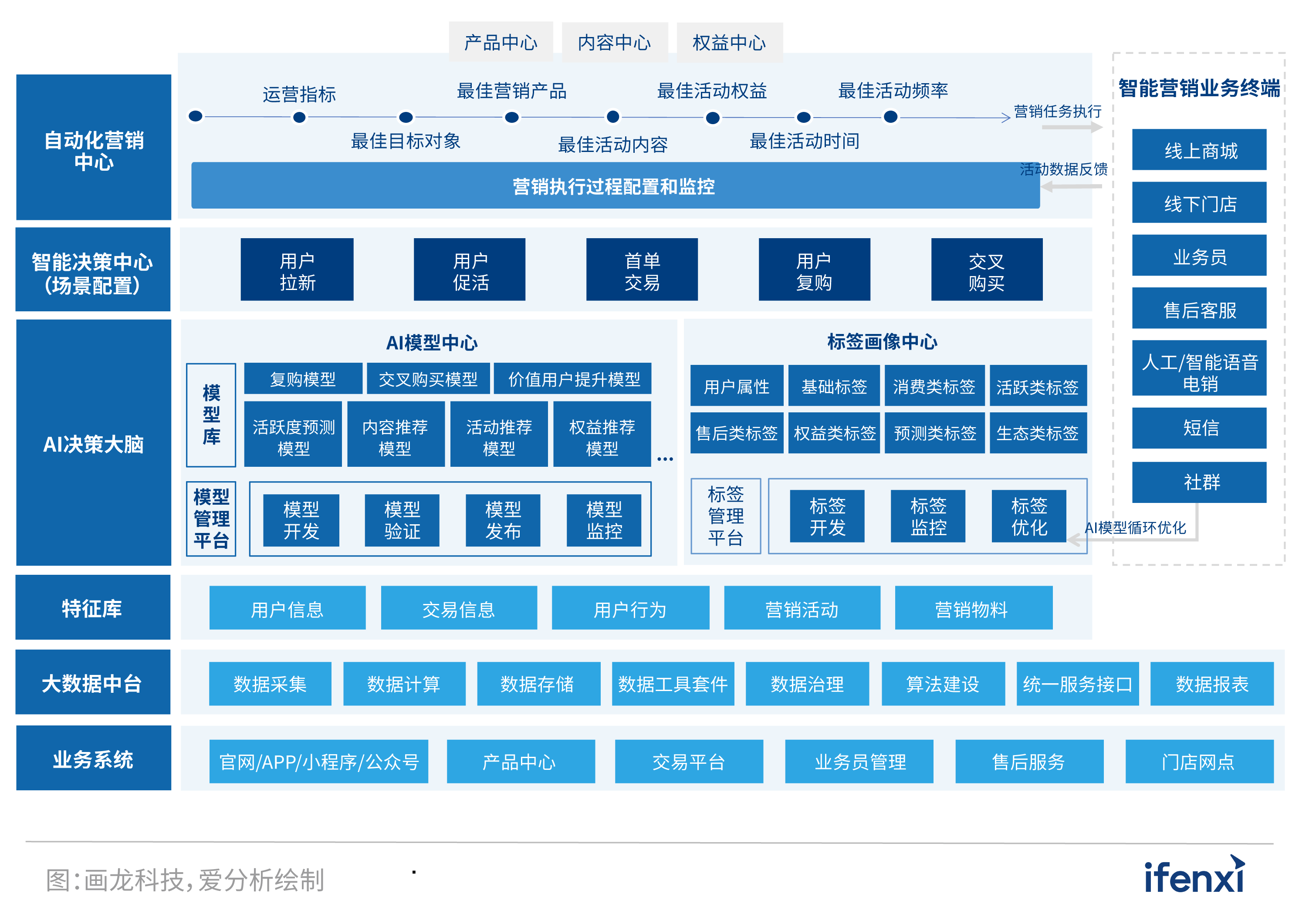The width and height of the screenshot is (1299, 924).
Task: Click the 首单交易 scenario box
Action: 642,269
